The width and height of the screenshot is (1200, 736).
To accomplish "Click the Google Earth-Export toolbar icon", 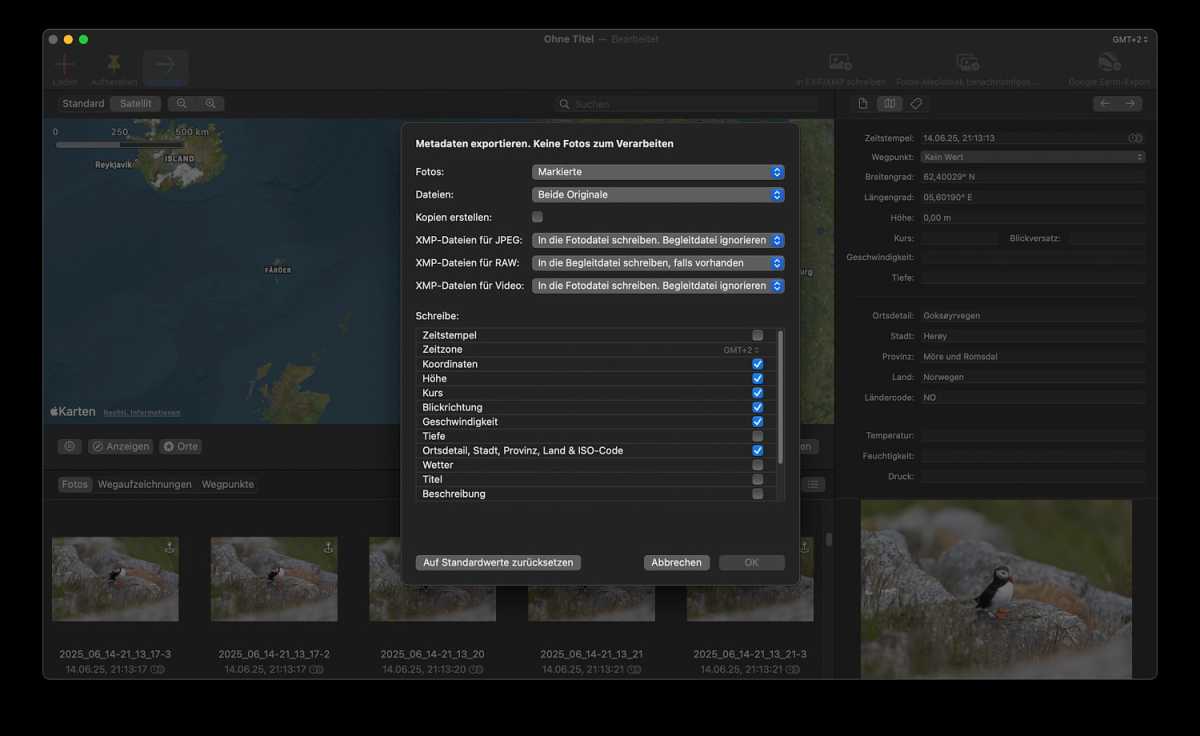I will 1109,62.
